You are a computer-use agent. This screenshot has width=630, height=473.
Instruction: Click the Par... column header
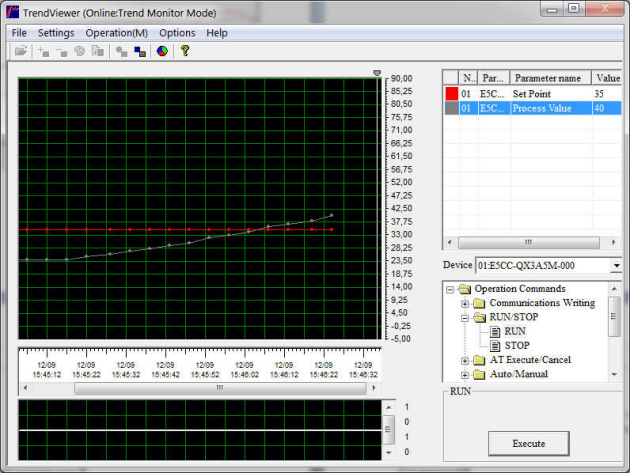(x=494, y=78)
